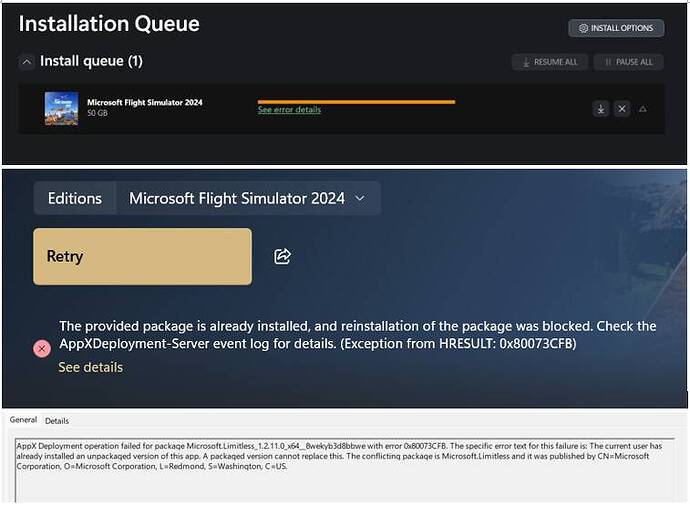This screenshot has width=690, height=506.
Task: Click the Retry button
Action: click(142, 256)
